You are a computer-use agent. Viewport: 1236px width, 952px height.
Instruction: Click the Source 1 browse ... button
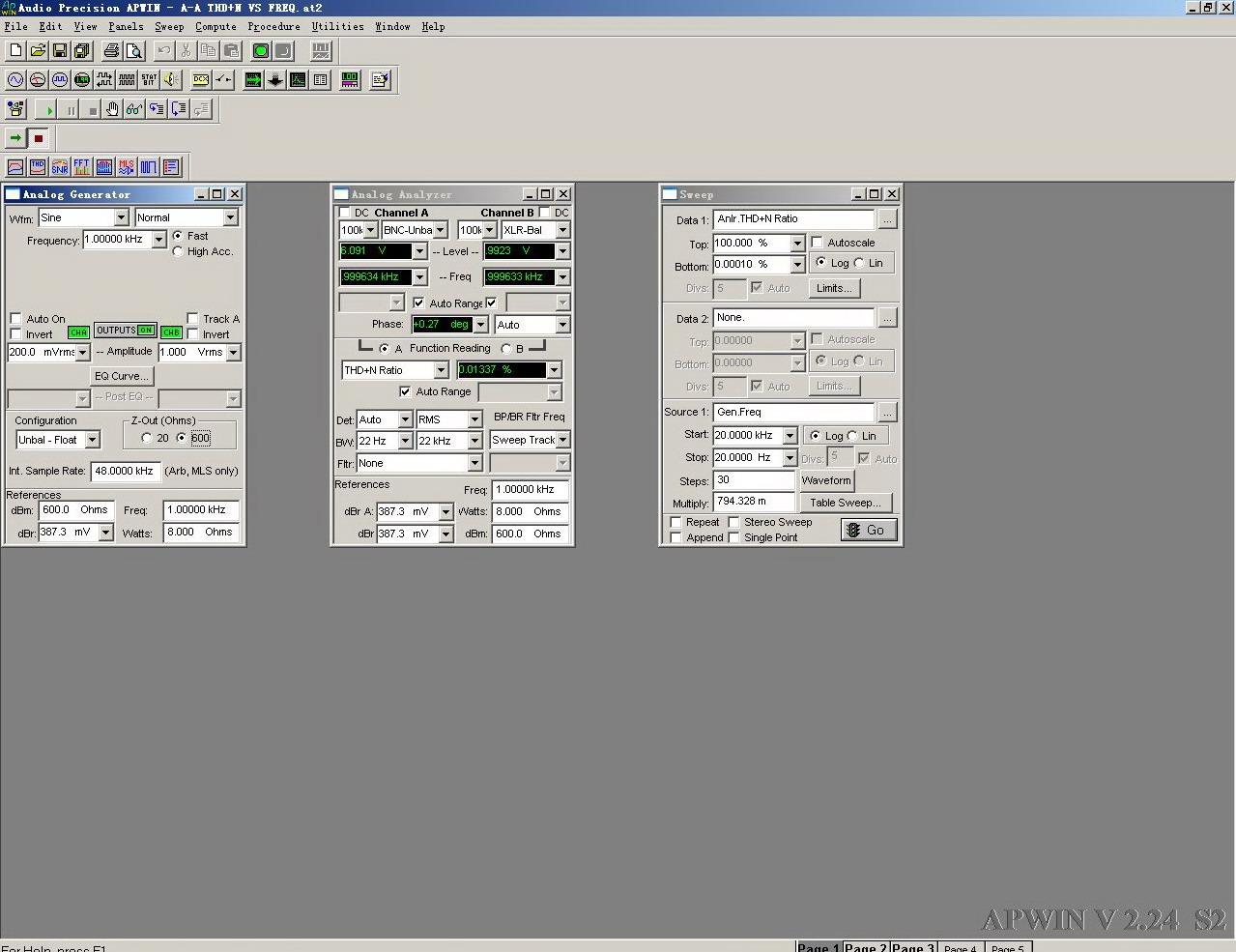[887, 413]
